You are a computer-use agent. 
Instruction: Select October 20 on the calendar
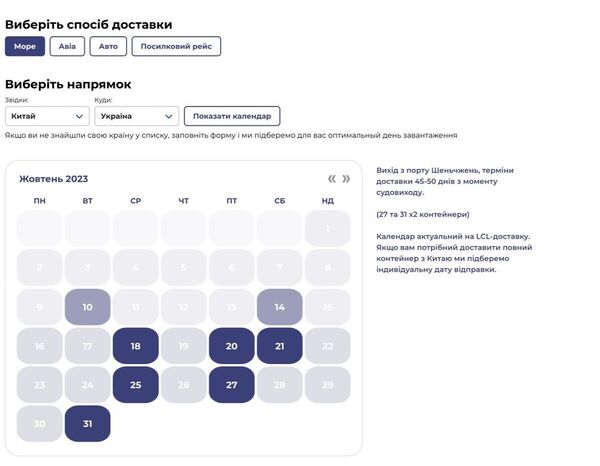click(x=232, y=346)
